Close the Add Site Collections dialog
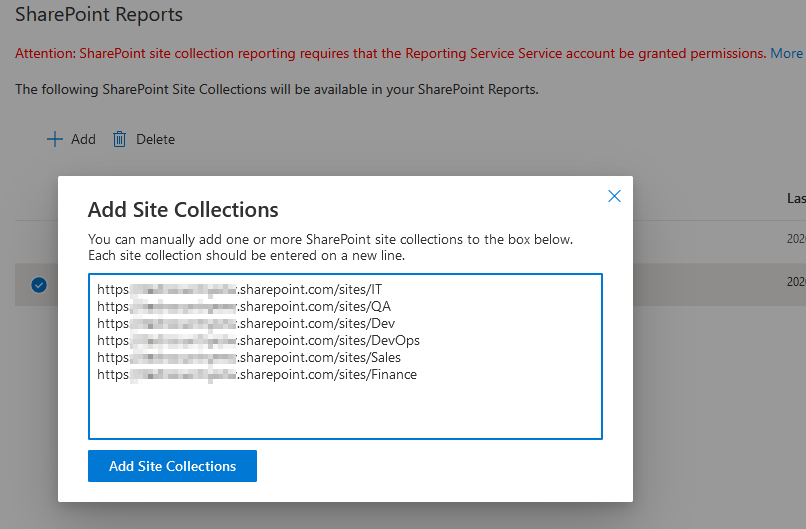This screenshot has height=529, width=806. [x=614, y=196]
